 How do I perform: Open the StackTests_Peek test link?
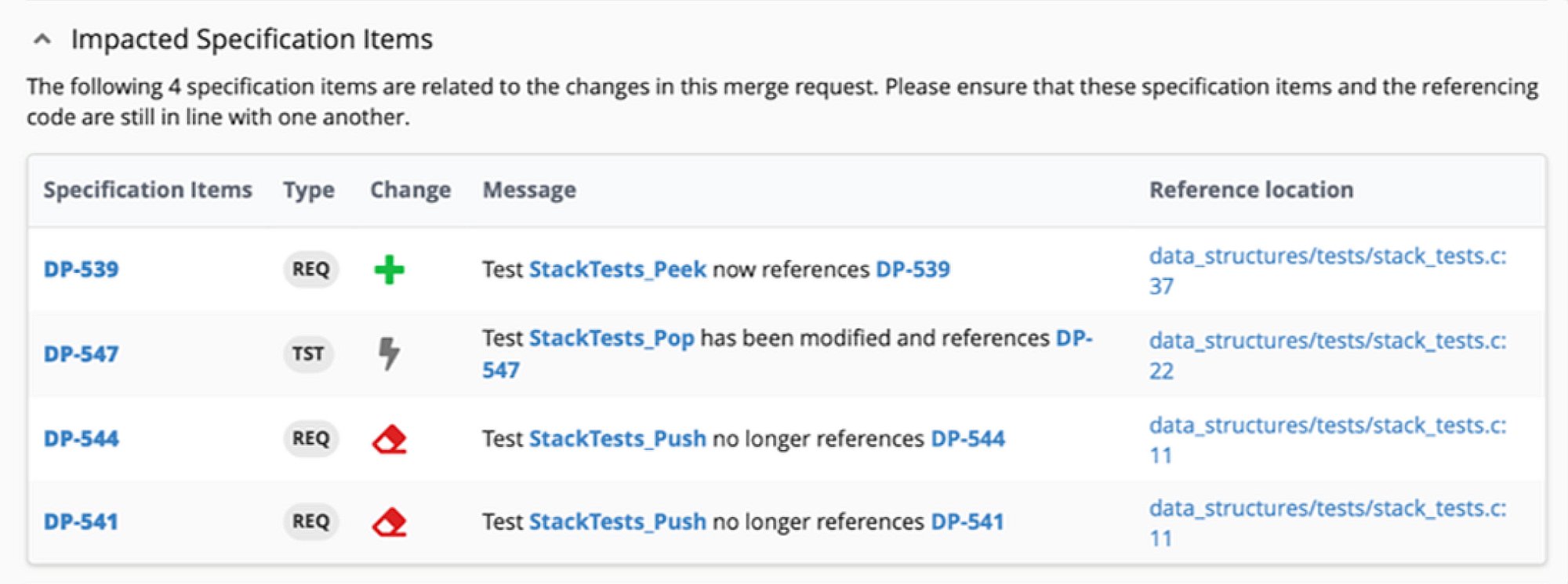(x=617, y=270)
